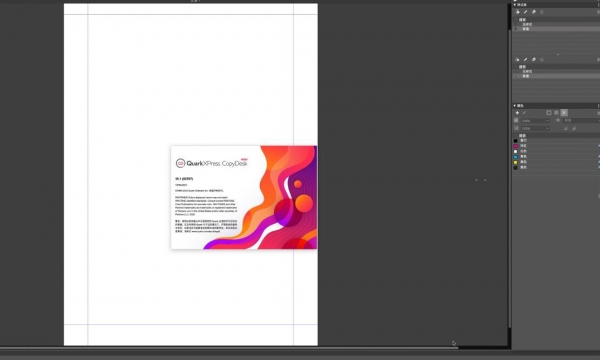Click the horizontal scrollbar below the document
The image size is (600, 360).
tap(229, 347)
